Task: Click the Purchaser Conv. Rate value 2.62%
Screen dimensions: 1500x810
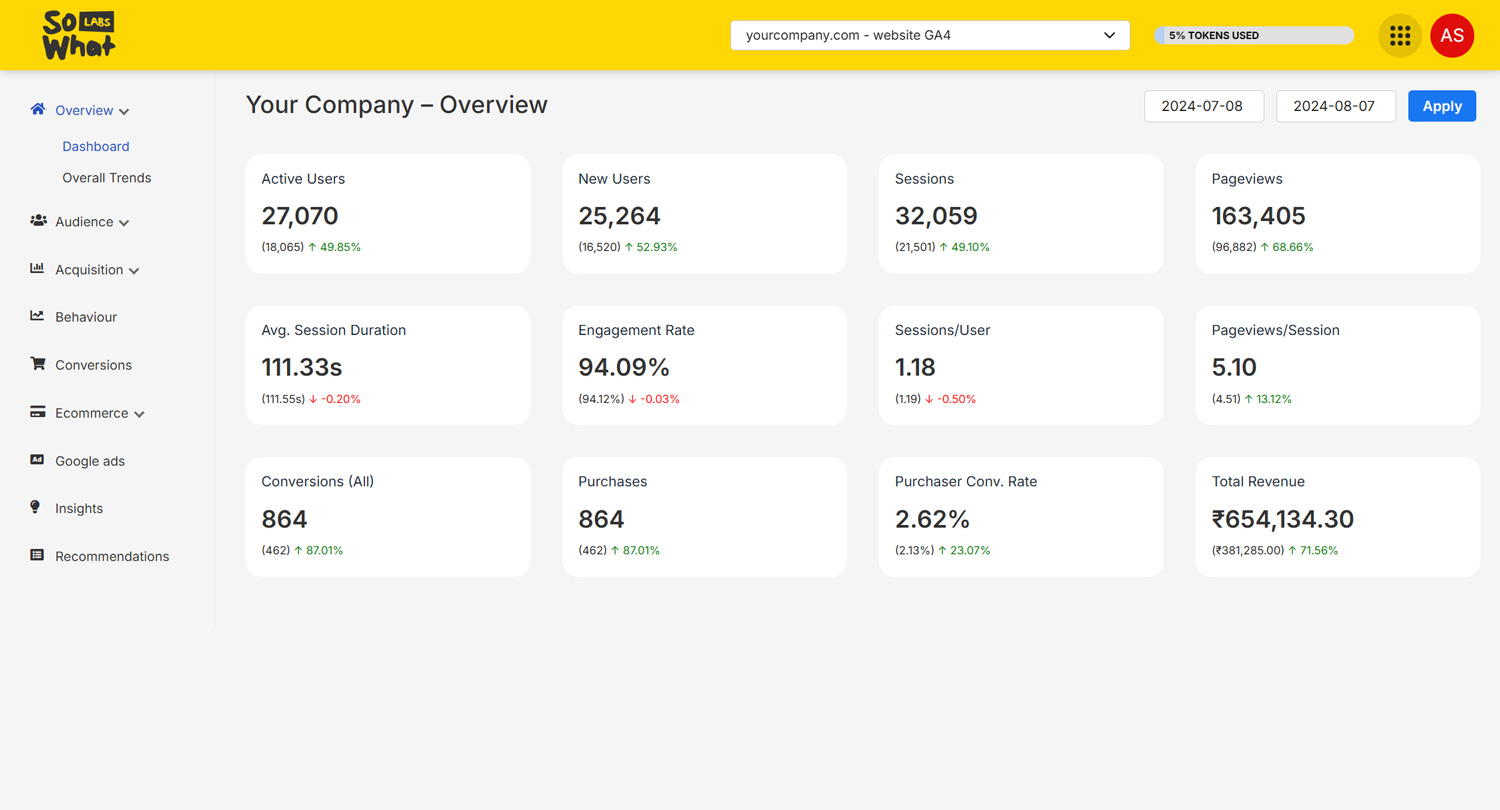Action: 932,519
